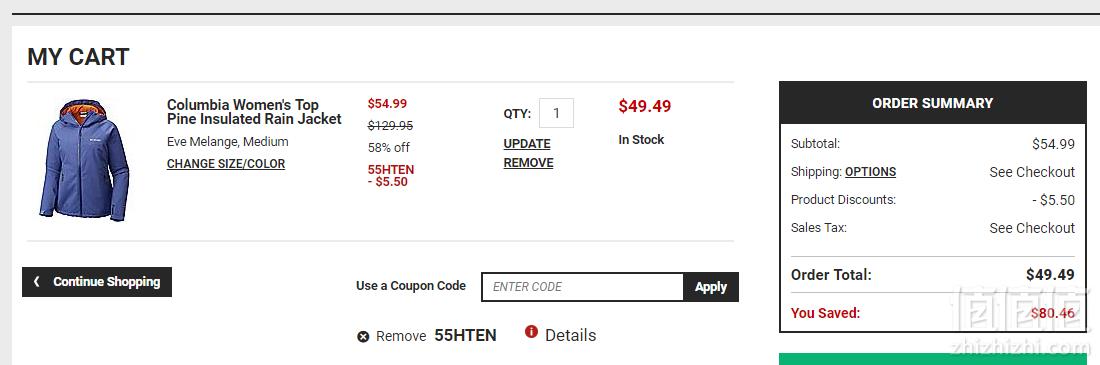This screenshot has height=365, width=1100.
Task: Click the UPDATE quantity link
Action: 527,144
